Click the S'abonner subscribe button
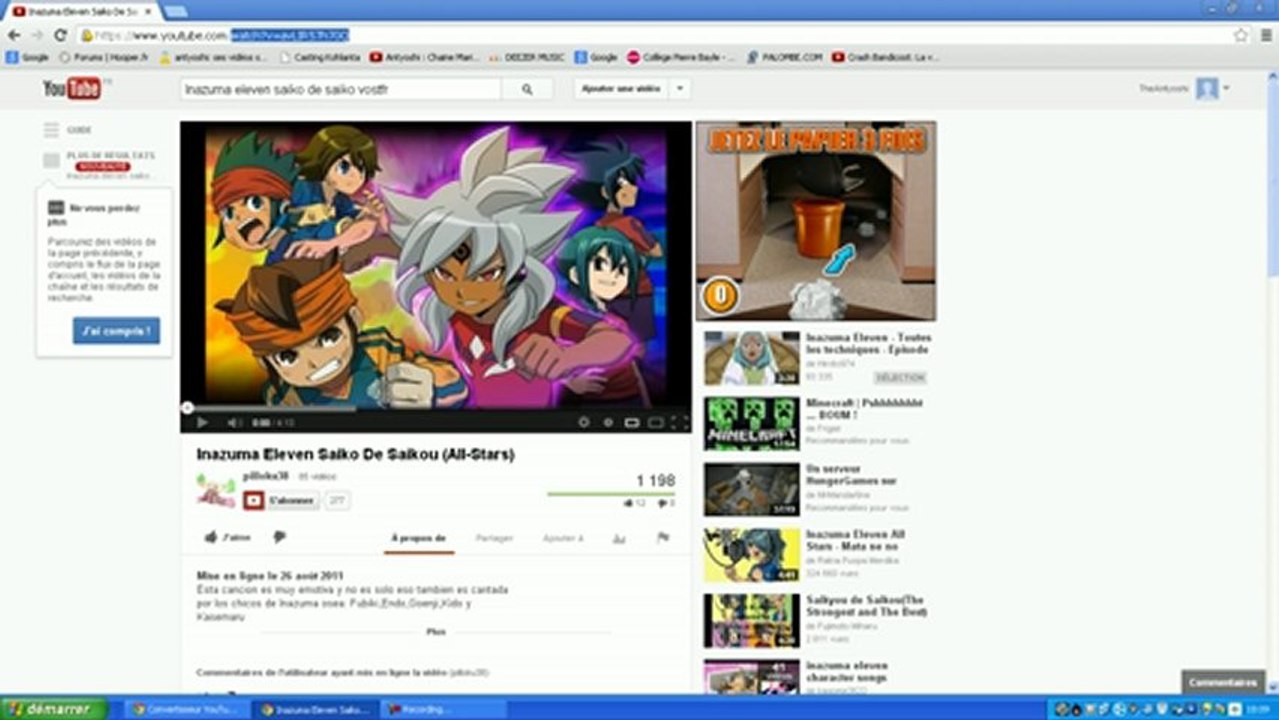 click(291, 500)
